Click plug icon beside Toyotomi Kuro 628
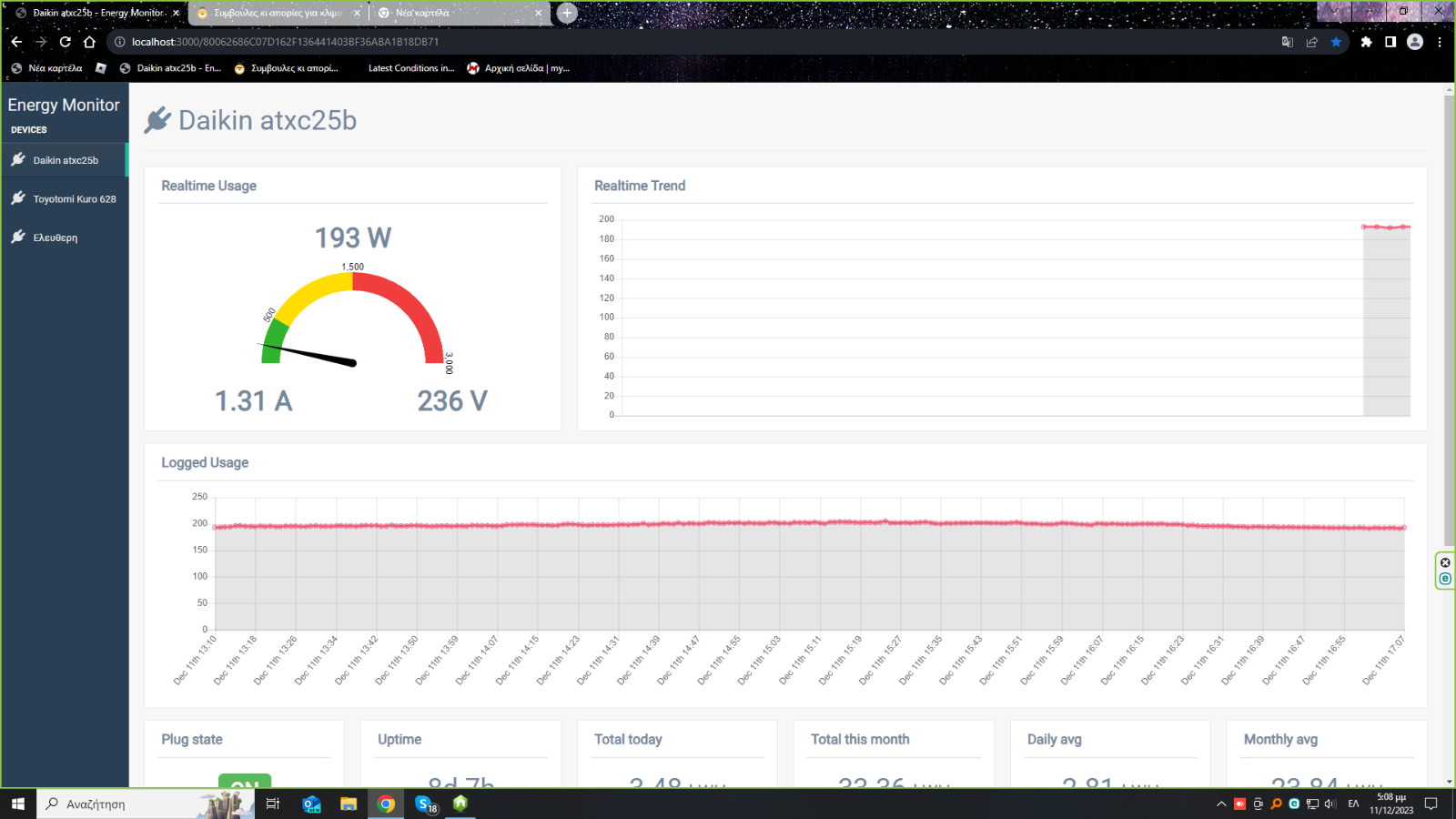The width and height of the screenshot is (1456, 819). pyautogui.click(x=18, y=197)
